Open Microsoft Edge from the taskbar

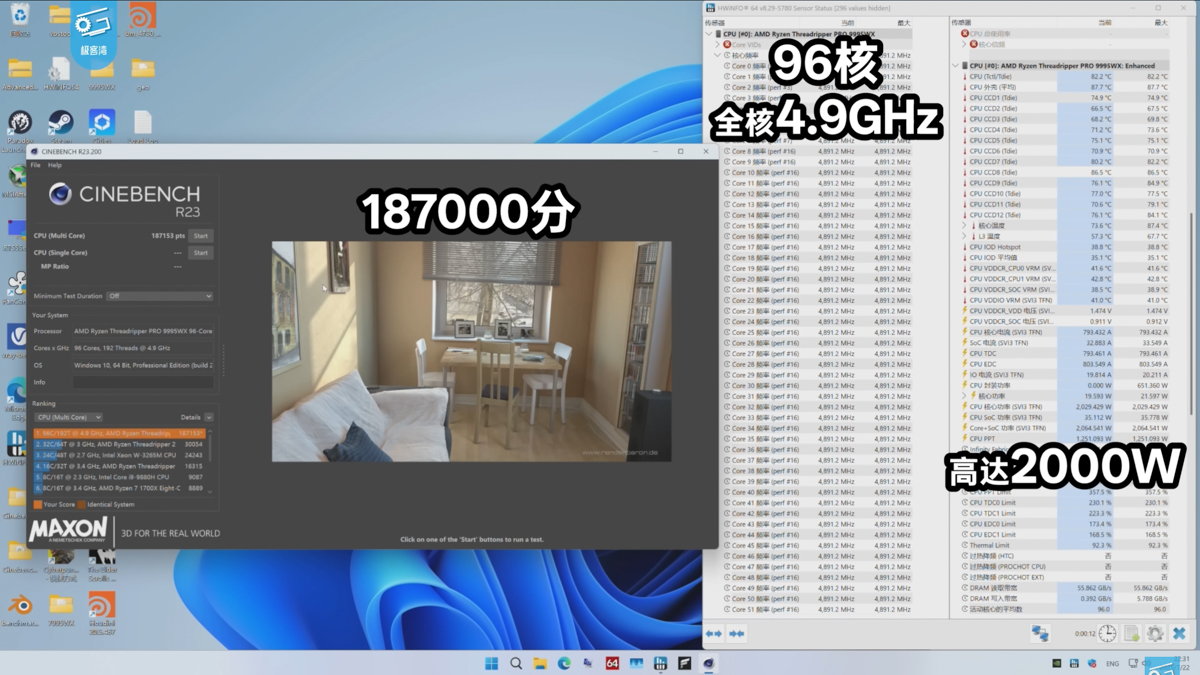click(x=564, y=663)
